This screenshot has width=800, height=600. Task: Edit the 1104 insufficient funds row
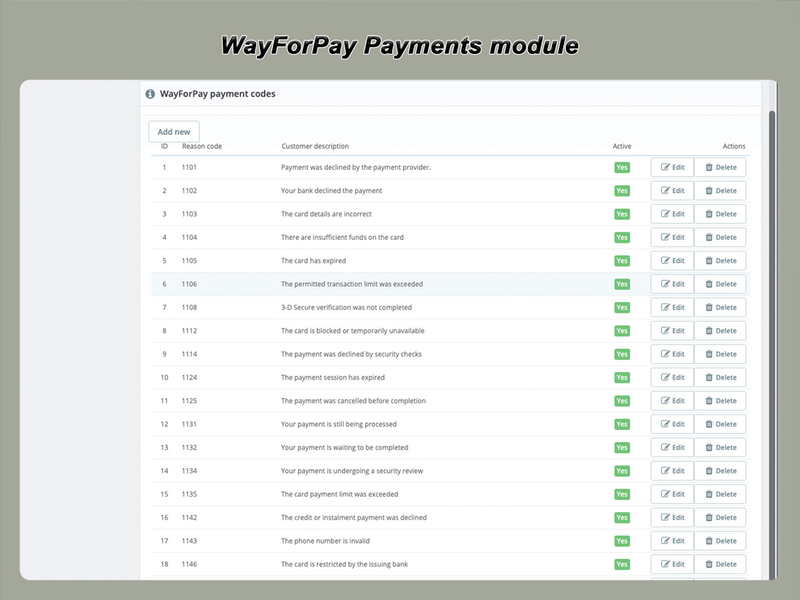click(672, 237)
